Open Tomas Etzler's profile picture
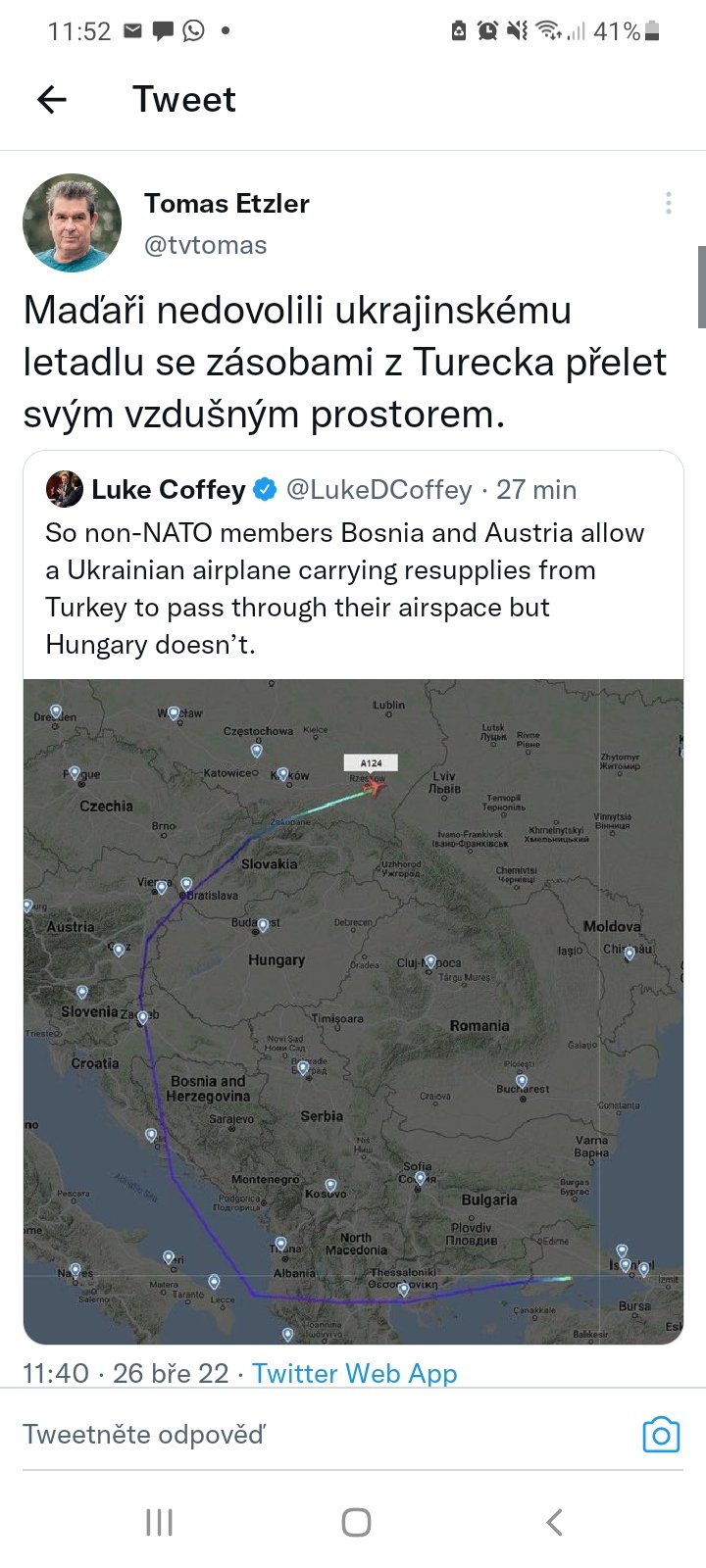Screen dimensions: 706x1568 [x=72, y=222]
